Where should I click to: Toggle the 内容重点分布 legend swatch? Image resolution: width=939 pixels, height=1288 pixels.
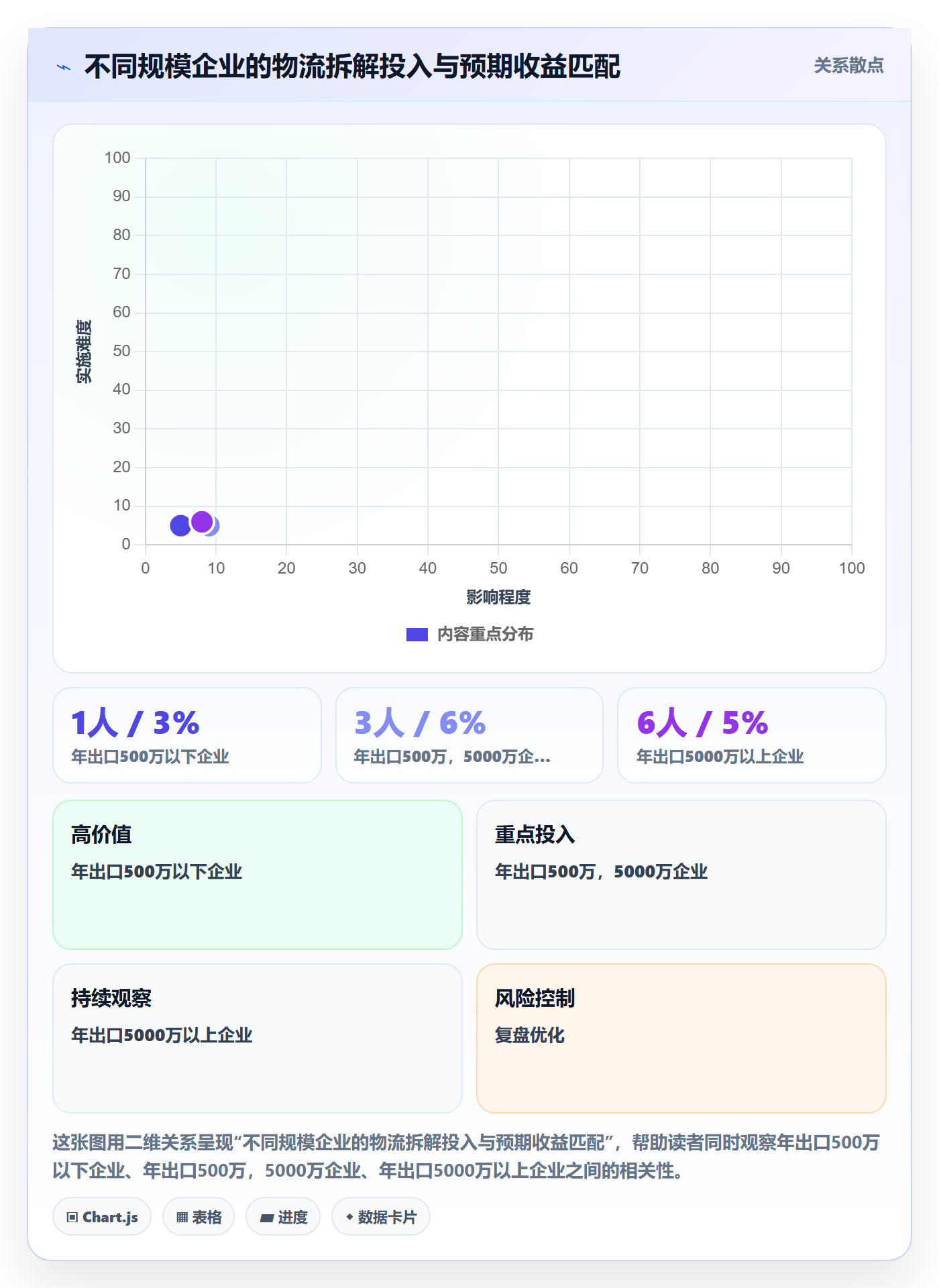pos(417,635)
